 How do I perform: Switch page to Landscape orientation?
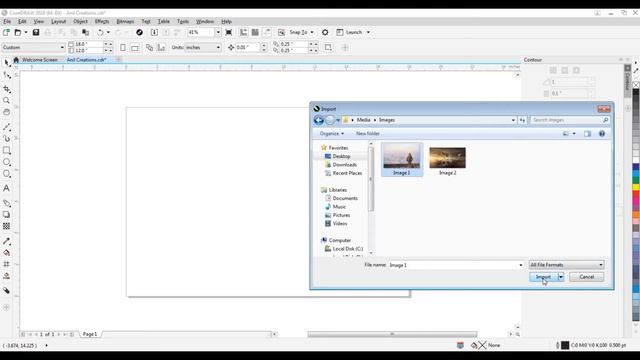[135, 48]
